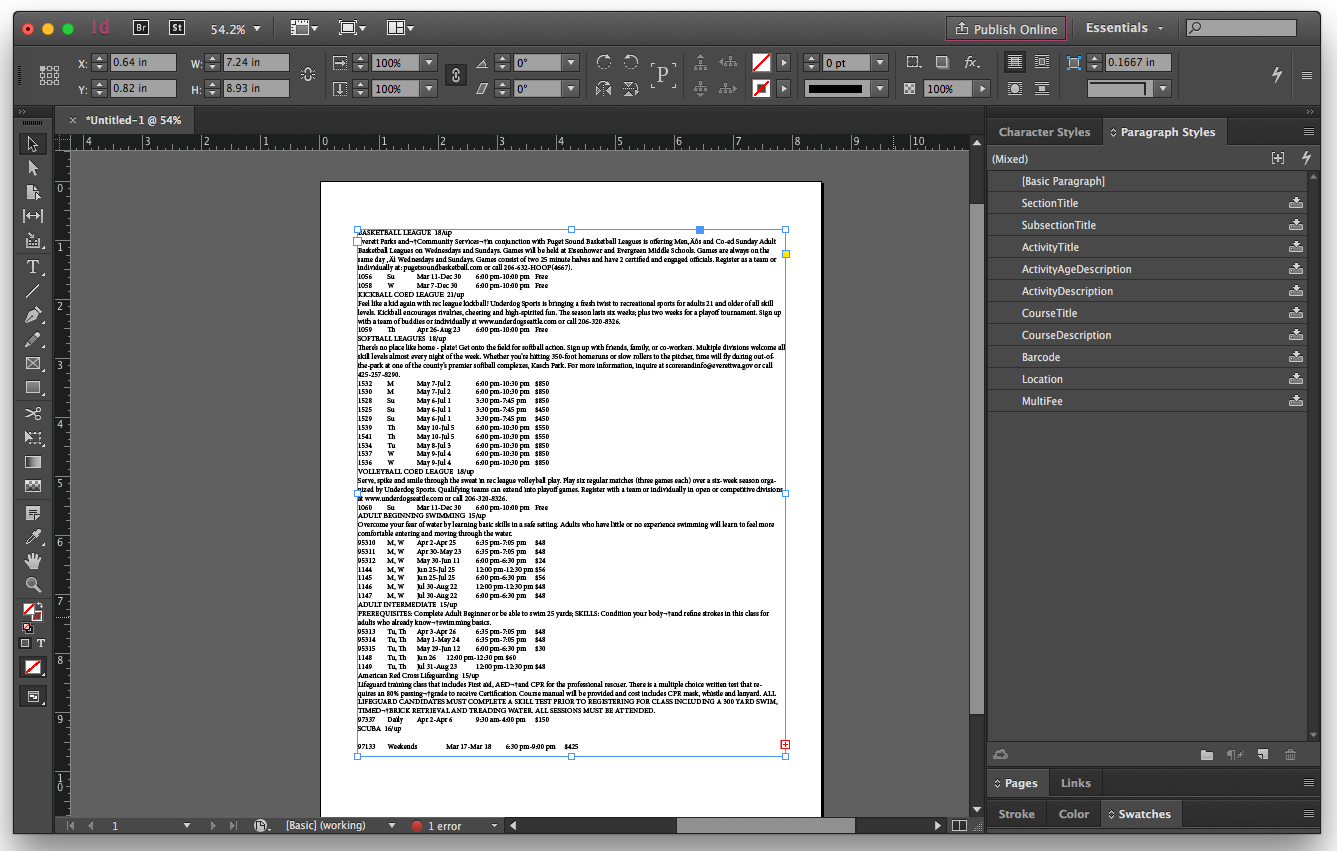The image size is (1337, 851).
Task: Click the Quick Apply lightning icon in control bar
Action: coord(1277,75)
